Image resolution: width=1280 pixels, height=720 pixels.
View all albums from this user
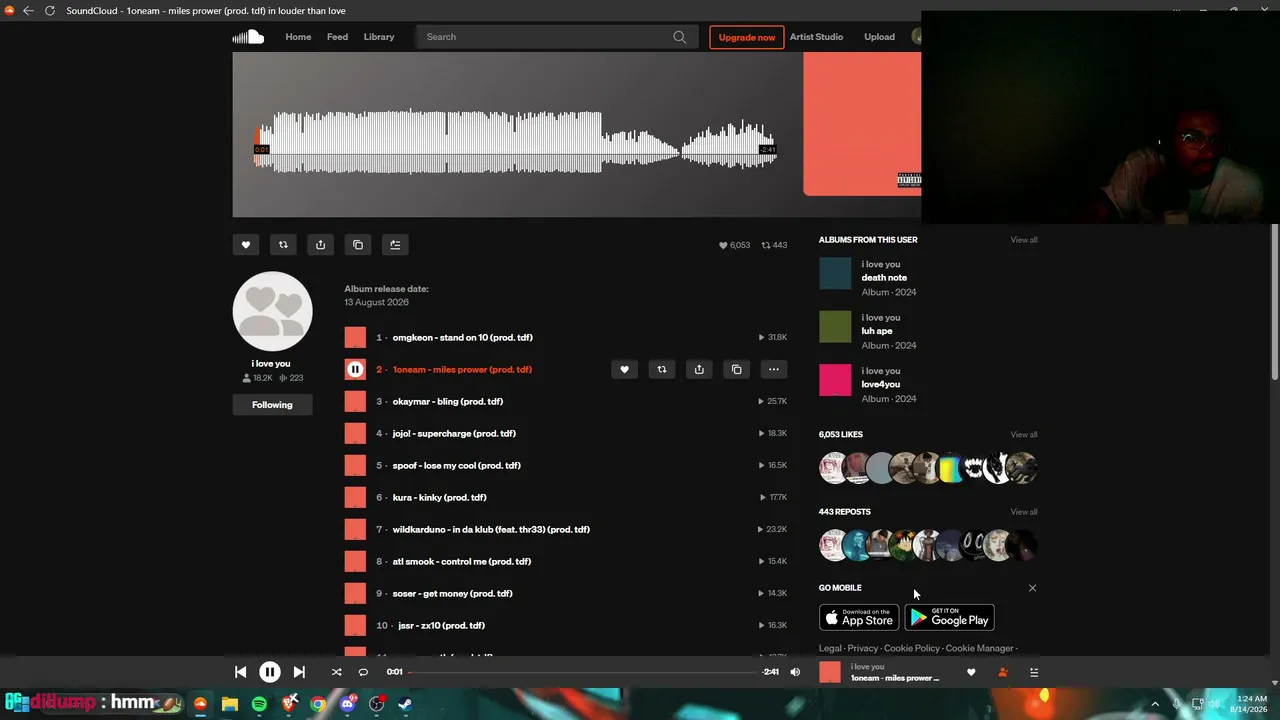pyautogui.click(x=1024, y=240)
